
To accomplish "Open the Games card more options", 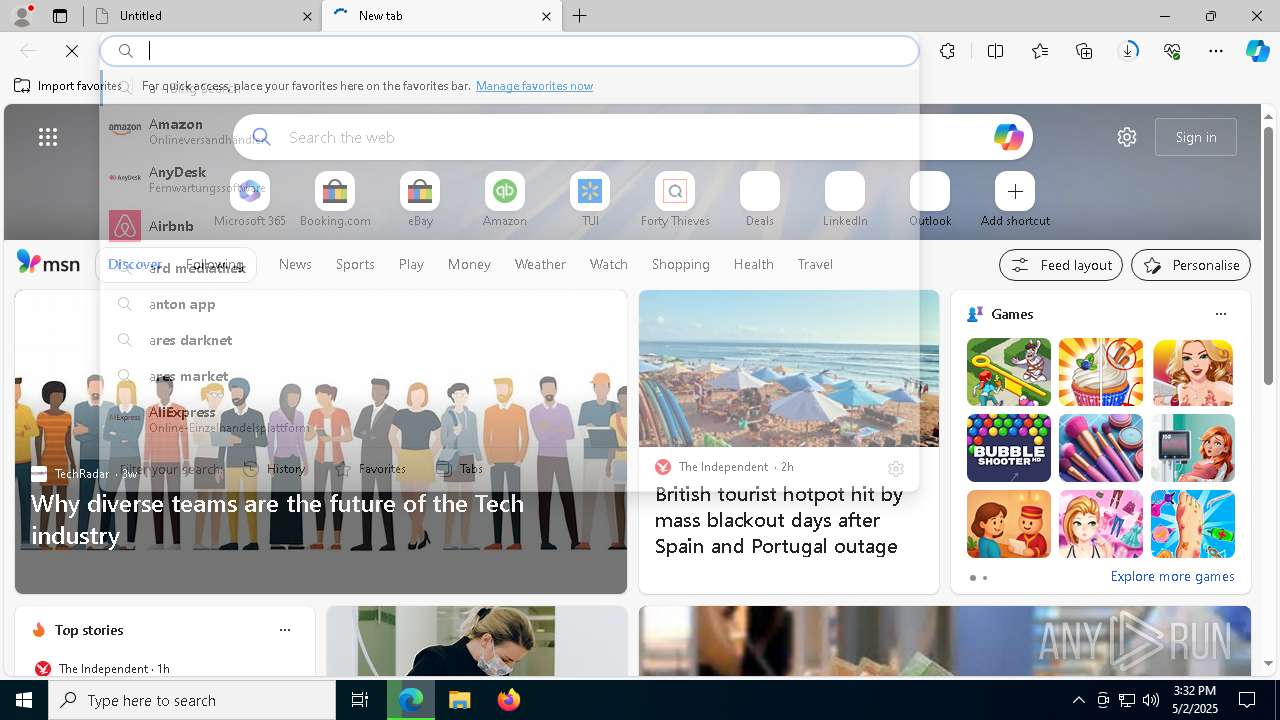I will 1221,314.
